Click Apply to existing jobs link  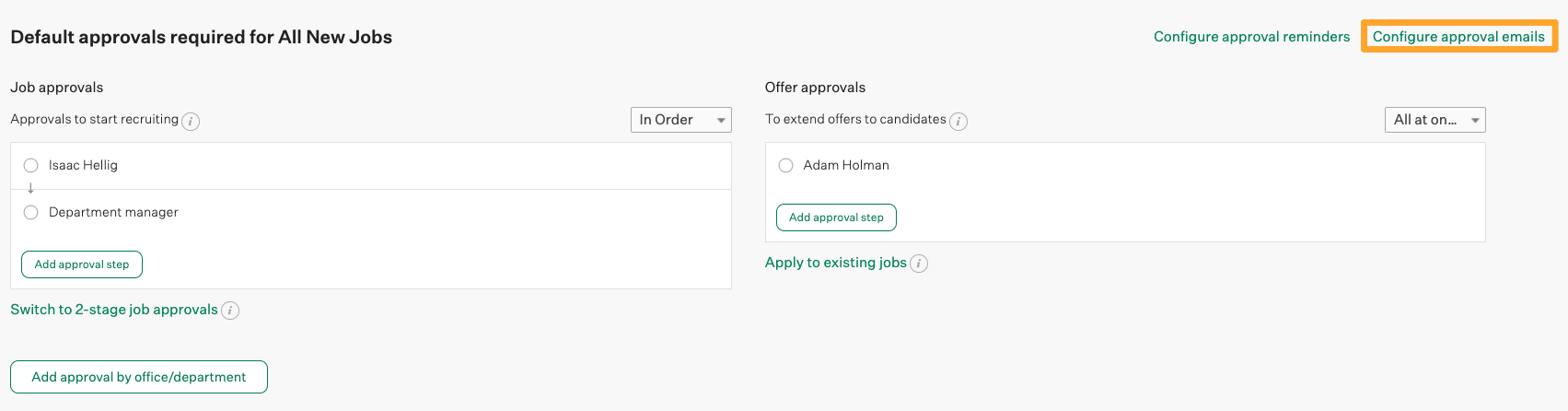coord(835,263)
